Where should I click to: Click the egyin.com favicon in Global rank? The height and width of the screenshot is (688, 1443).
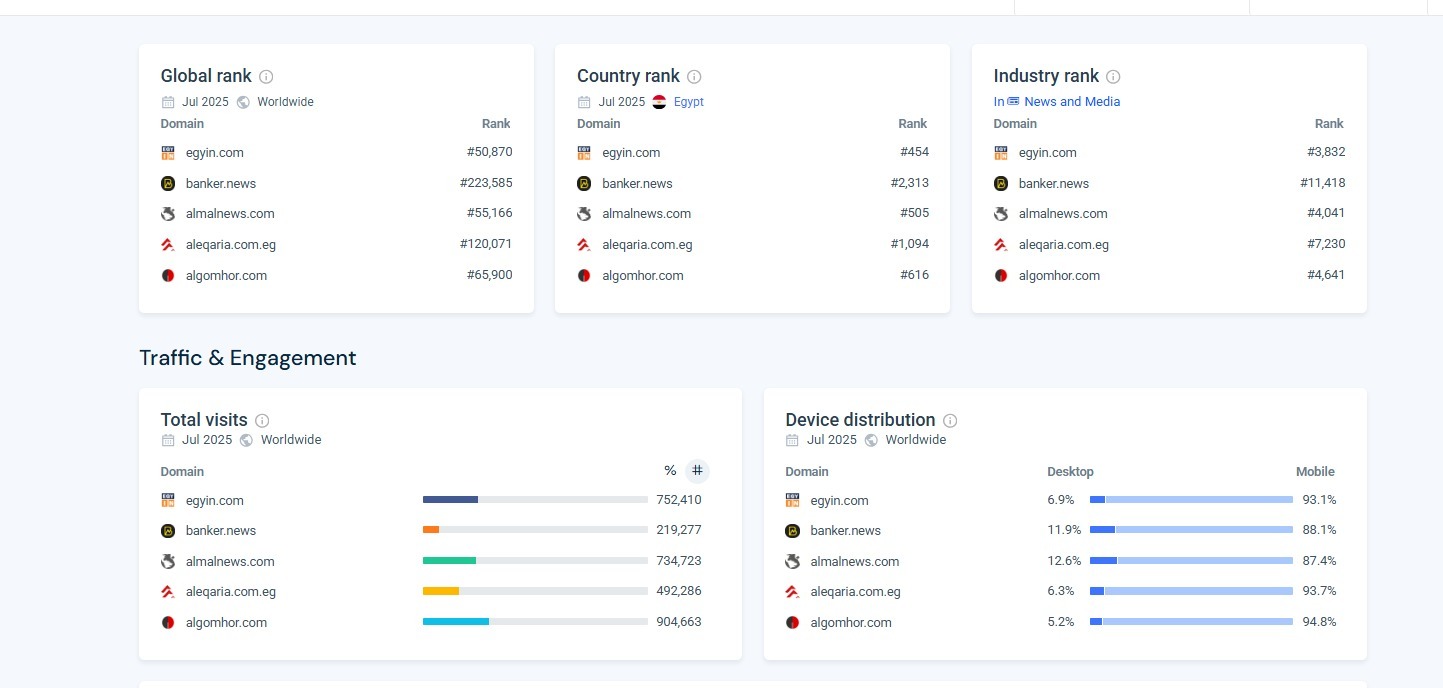[168, 153]
